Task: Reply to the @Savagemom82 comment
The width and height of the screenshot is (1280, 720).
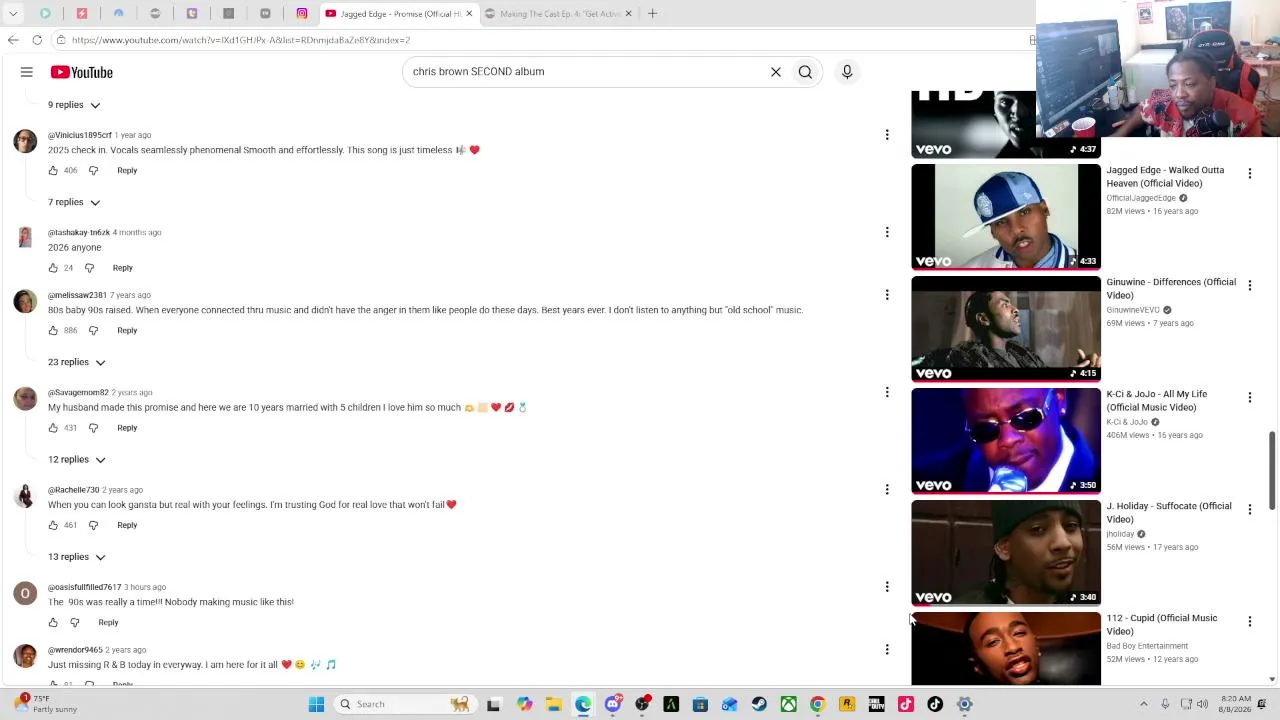Action: point(127,428)
